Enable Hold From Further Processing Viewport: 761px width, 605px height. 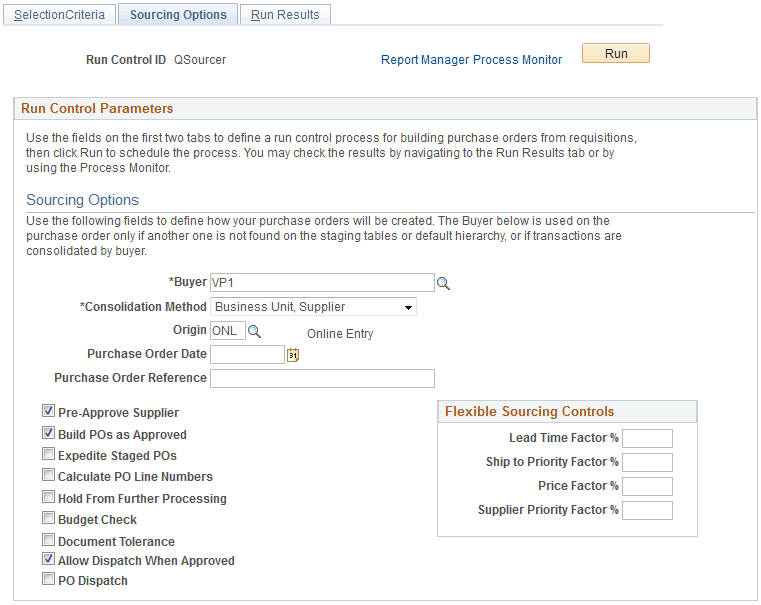(48, 496)
